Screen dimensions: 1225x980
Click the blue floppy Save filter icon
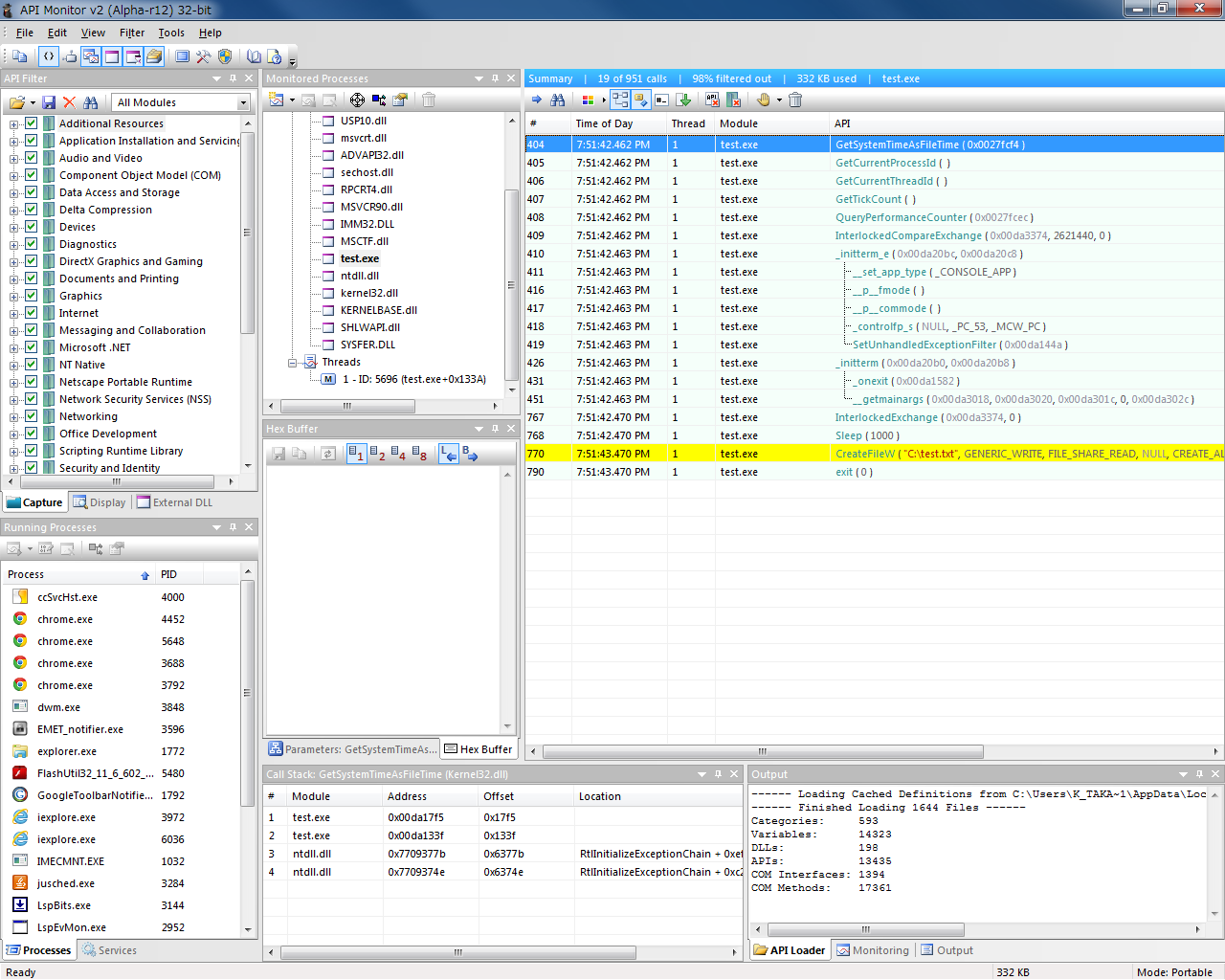tap(49, 102)
